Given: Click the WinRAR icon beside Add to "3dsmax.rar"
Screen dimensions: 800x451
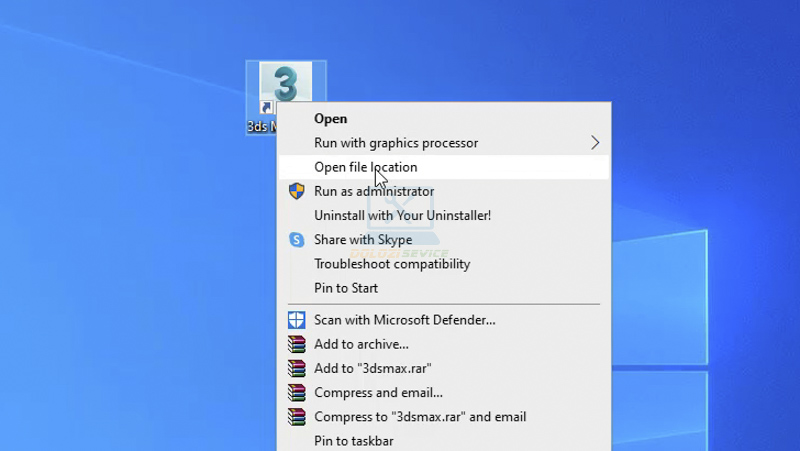Looking at the screenshot, I should pos(296,368).
